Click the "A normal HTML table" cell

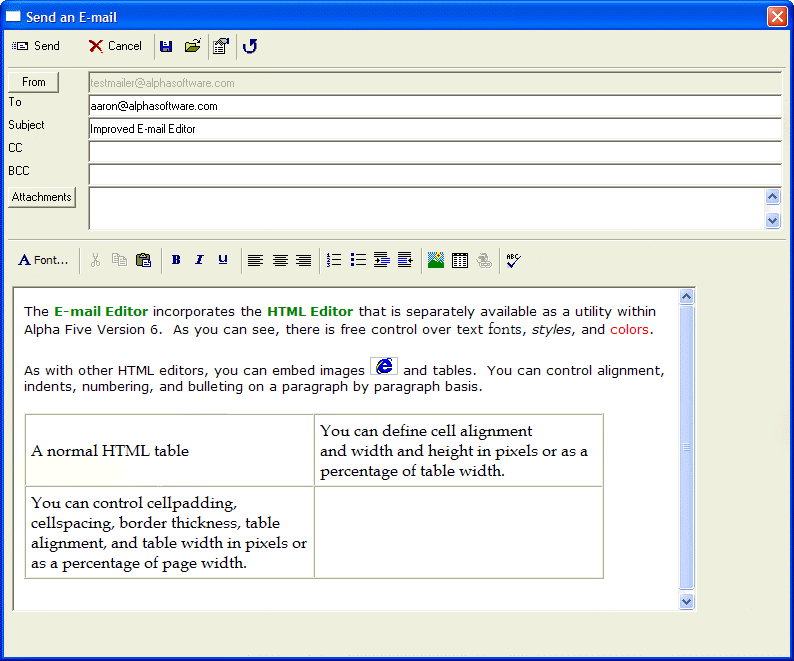tap(170, 450)
